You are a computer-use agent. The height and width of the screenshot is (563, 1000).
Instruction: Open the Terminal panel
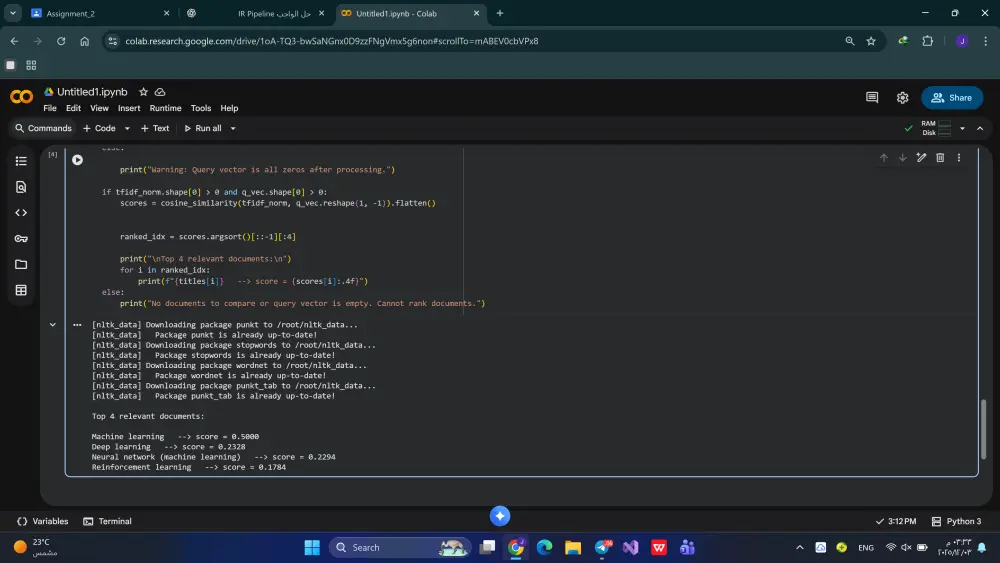[x=107, y=521]
